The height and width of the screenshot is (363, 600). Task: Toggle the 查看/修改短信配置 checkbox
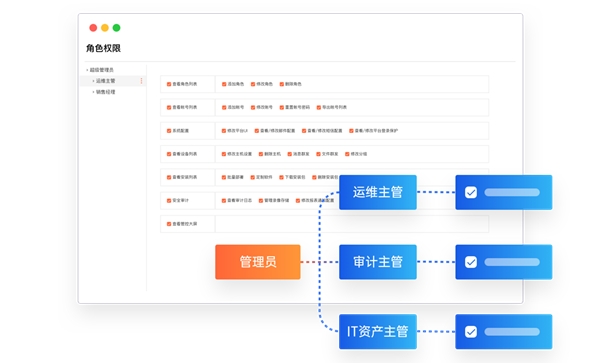pyautogui.click(x=304, y=131)
